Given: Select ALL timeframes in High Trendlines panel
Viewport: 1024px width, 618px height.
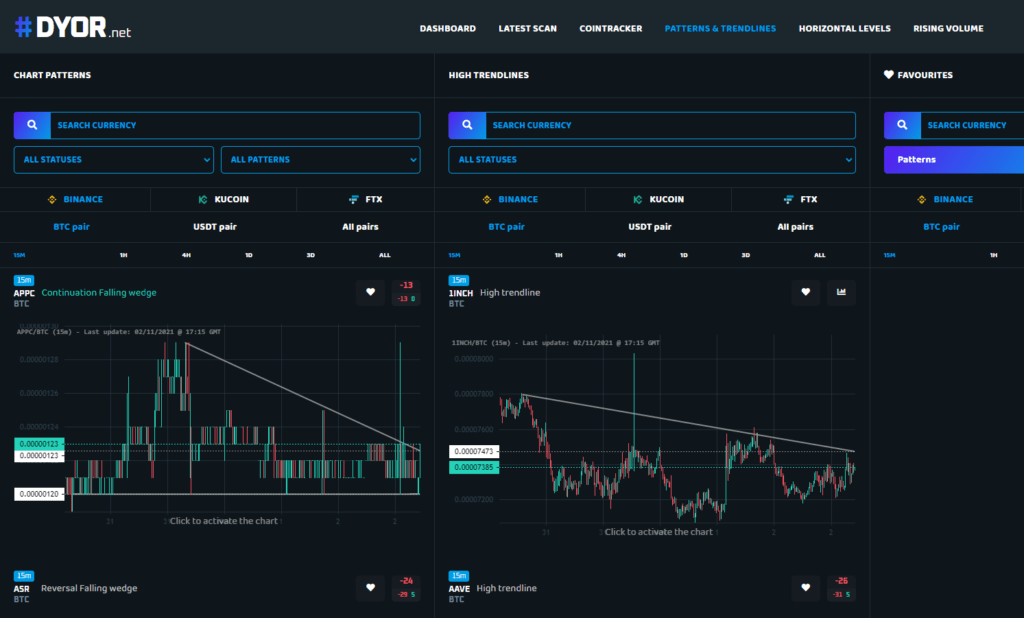Looking at the screenshot, I should (x=820, y=255).
